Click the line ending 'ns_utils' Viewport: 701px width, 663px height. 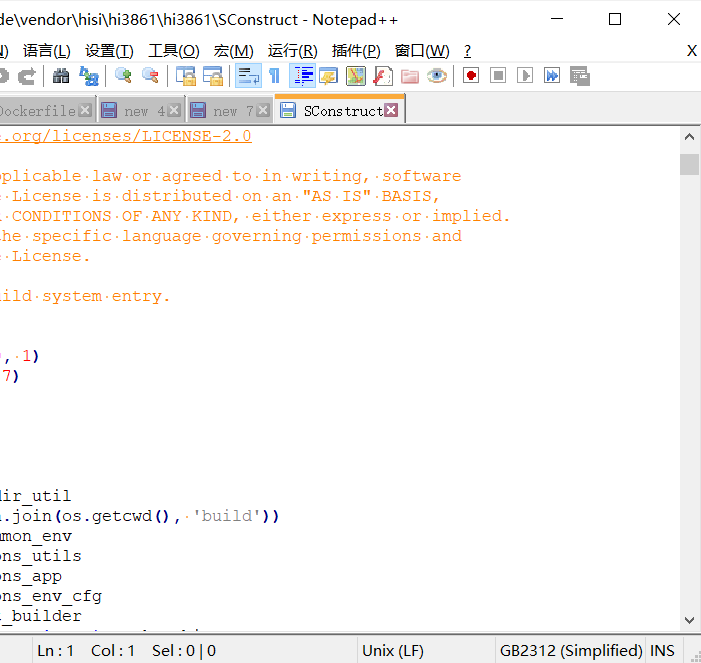(x=41, y=556)
